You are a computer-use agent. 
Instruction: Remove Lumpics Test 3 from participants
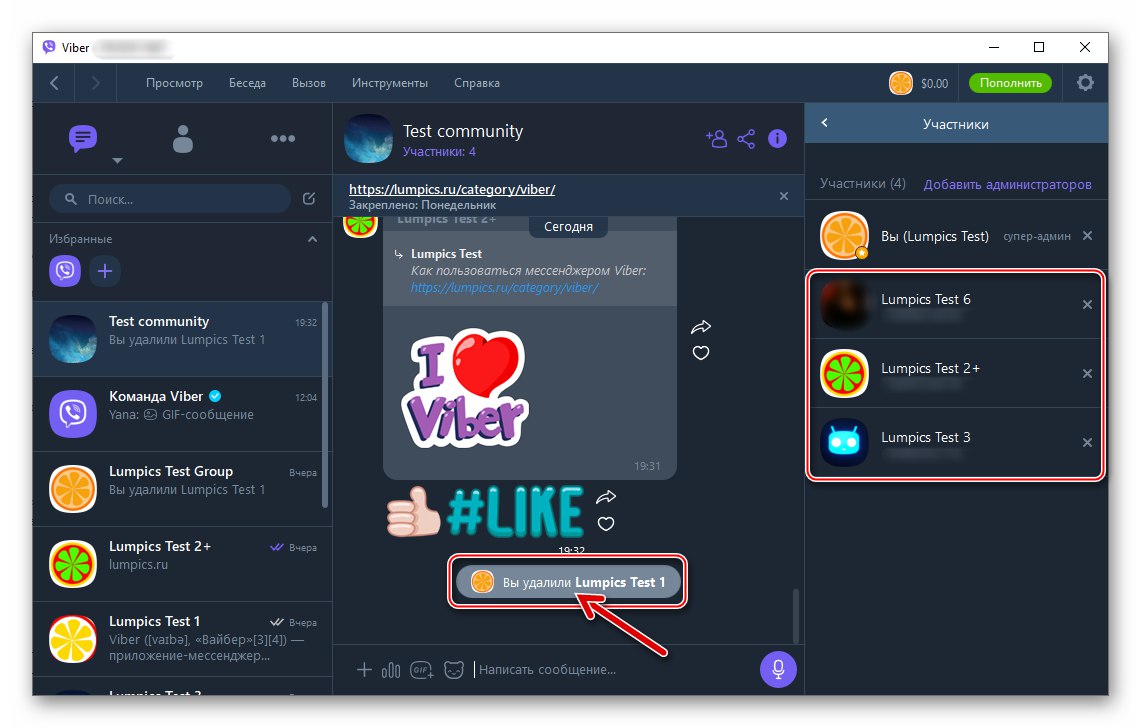pyautogui.click(x=1087, y=443)
